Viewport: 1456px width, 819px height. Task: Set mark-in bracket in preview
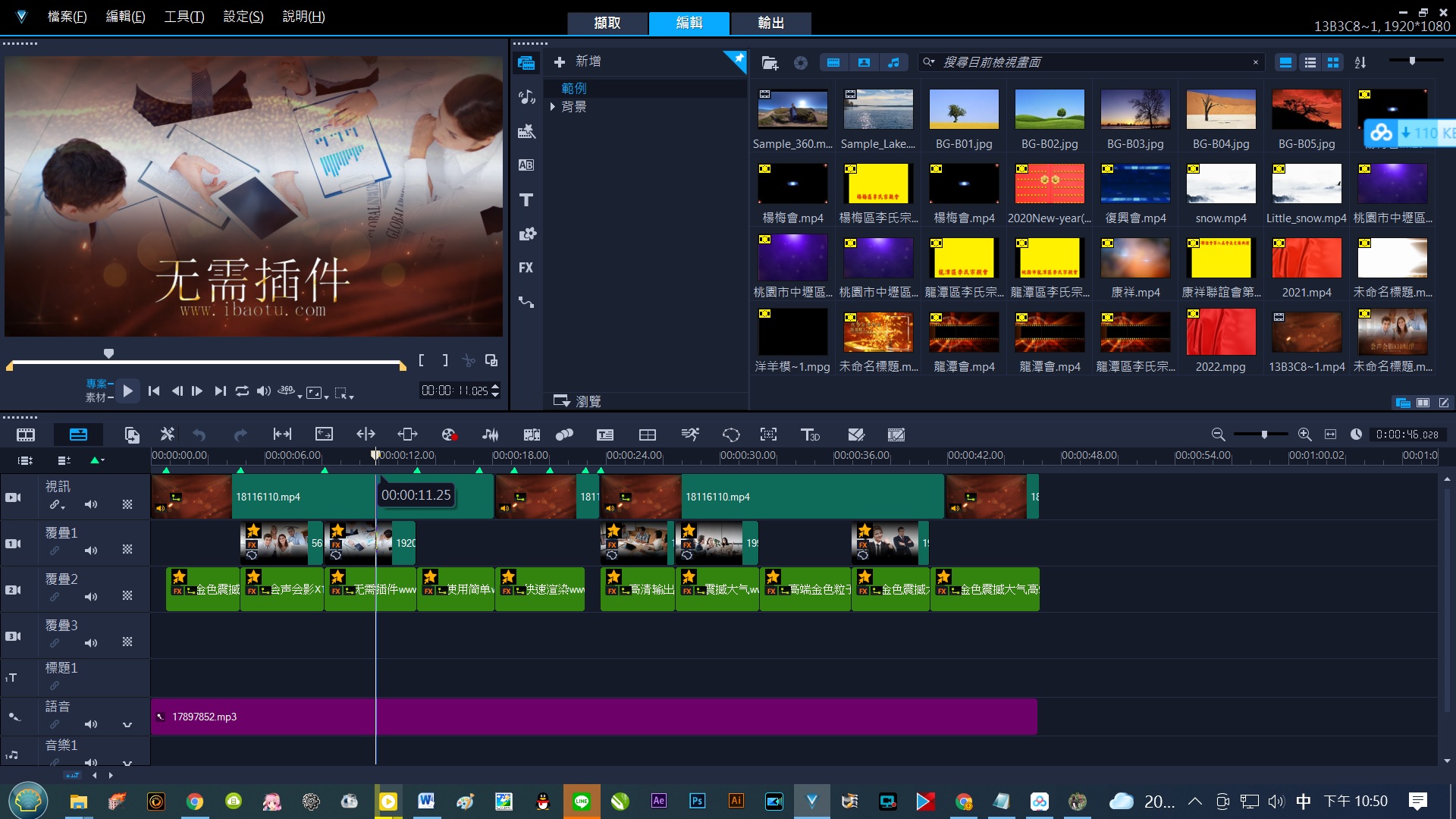(422, 360)
